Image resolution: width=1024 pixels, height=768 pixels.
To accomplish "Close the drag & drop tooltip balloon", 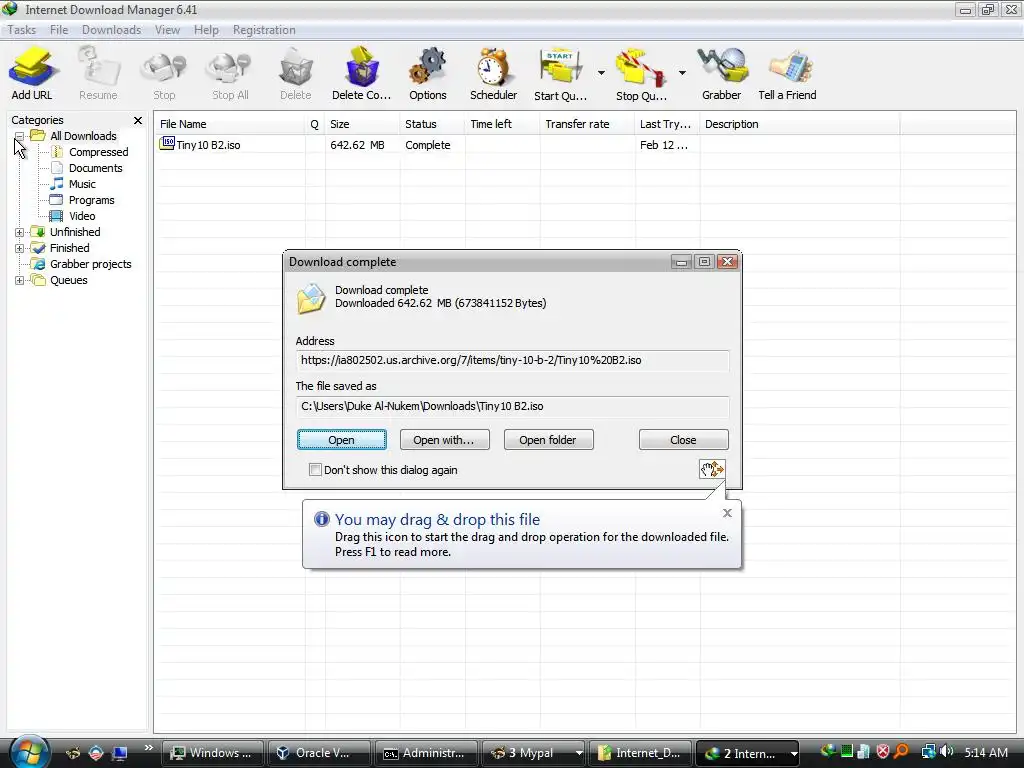I will click(727, 513).
